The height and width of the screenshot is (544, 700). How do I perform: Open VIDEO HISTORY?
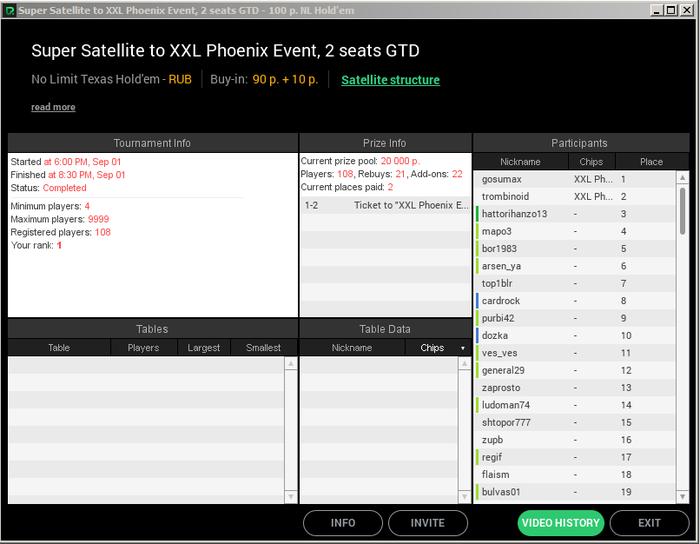coord(561,523)
